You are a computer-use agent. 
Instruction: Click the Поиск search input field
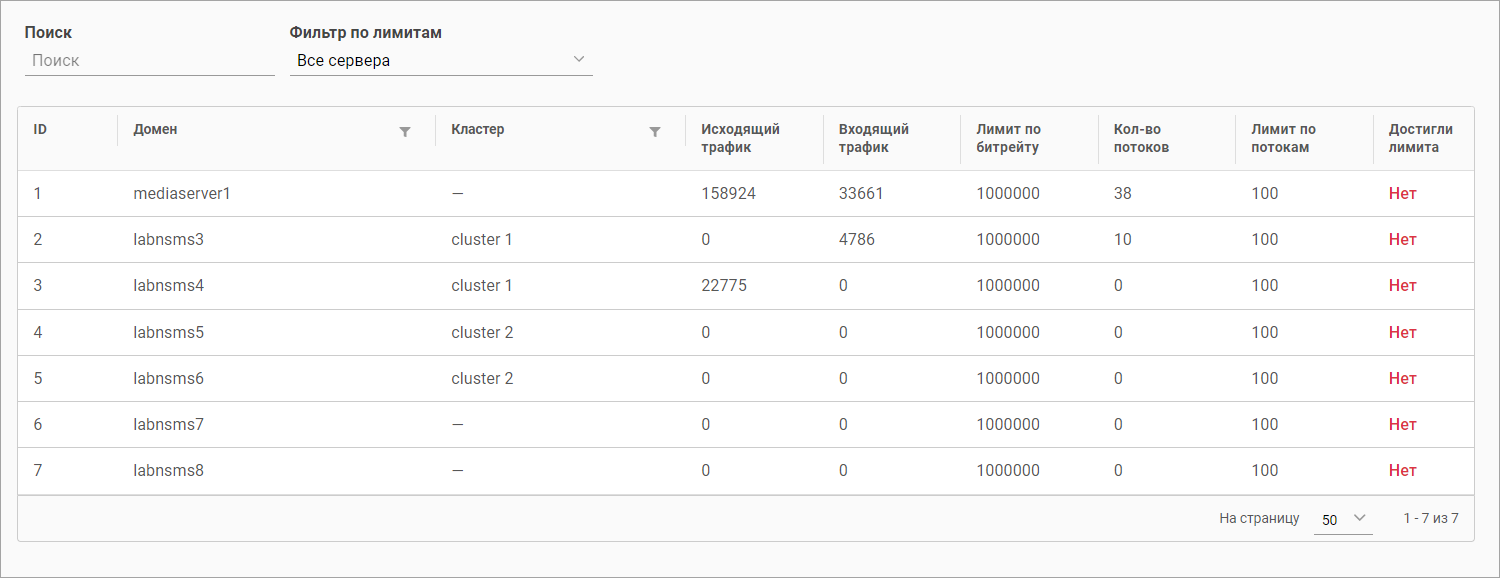point(149,60)
